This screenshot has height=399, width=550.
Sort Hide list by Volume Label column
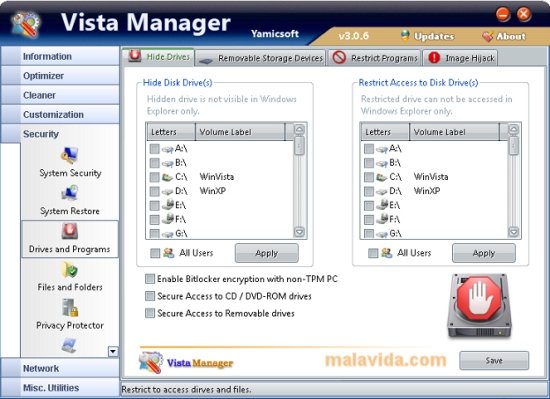click(x=240, y=132)
